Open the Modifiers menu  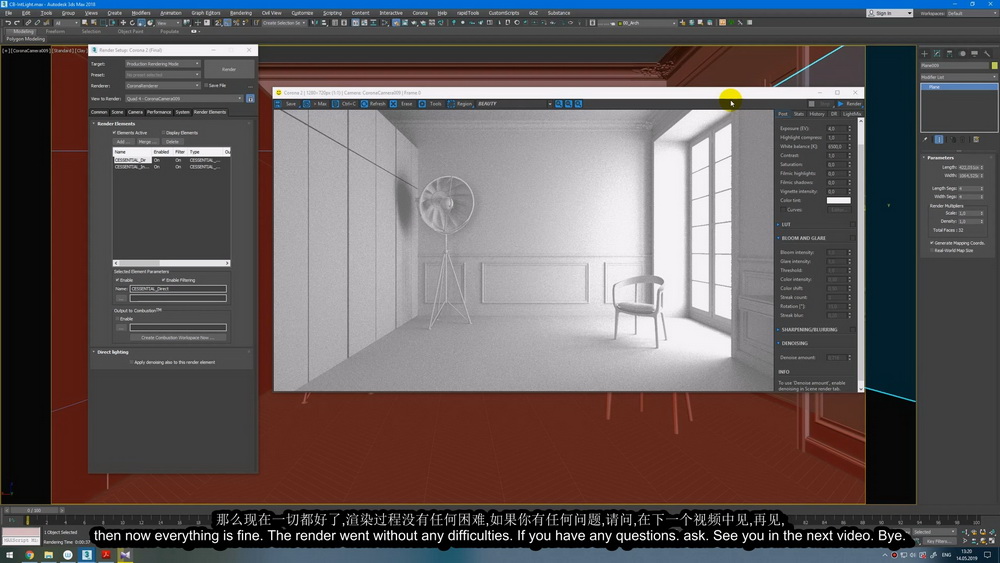pos(140,13)
